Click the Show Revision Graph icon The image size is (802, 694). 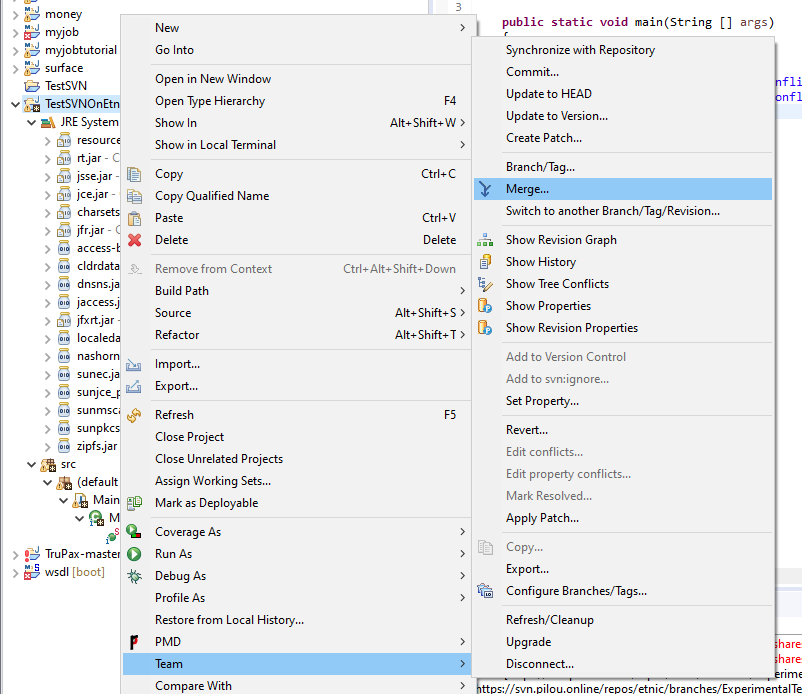point(485,240)
